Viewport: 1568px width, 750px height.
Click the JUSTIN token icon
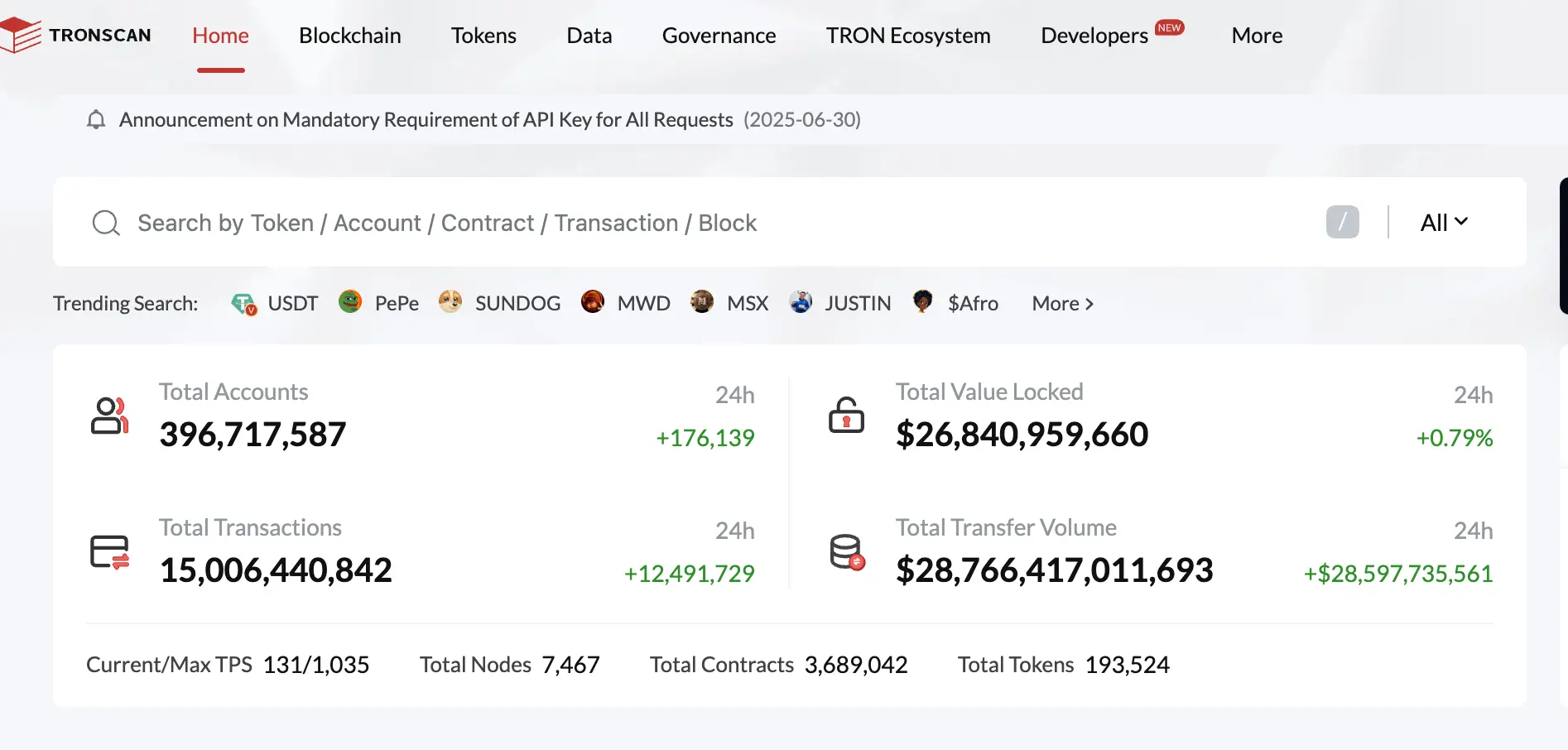click(801, 301)
